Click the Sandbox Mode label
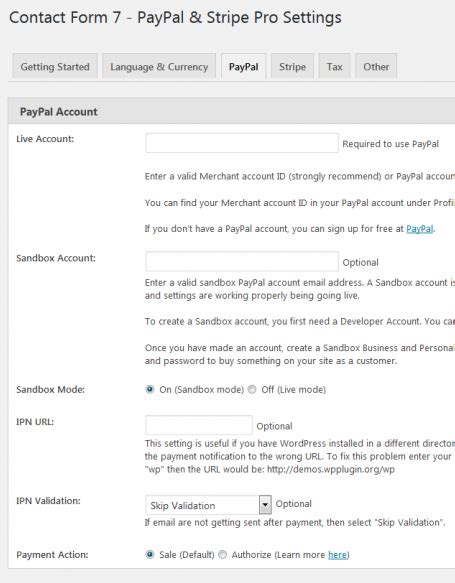455x583 pixels. [x=51, y=390]
